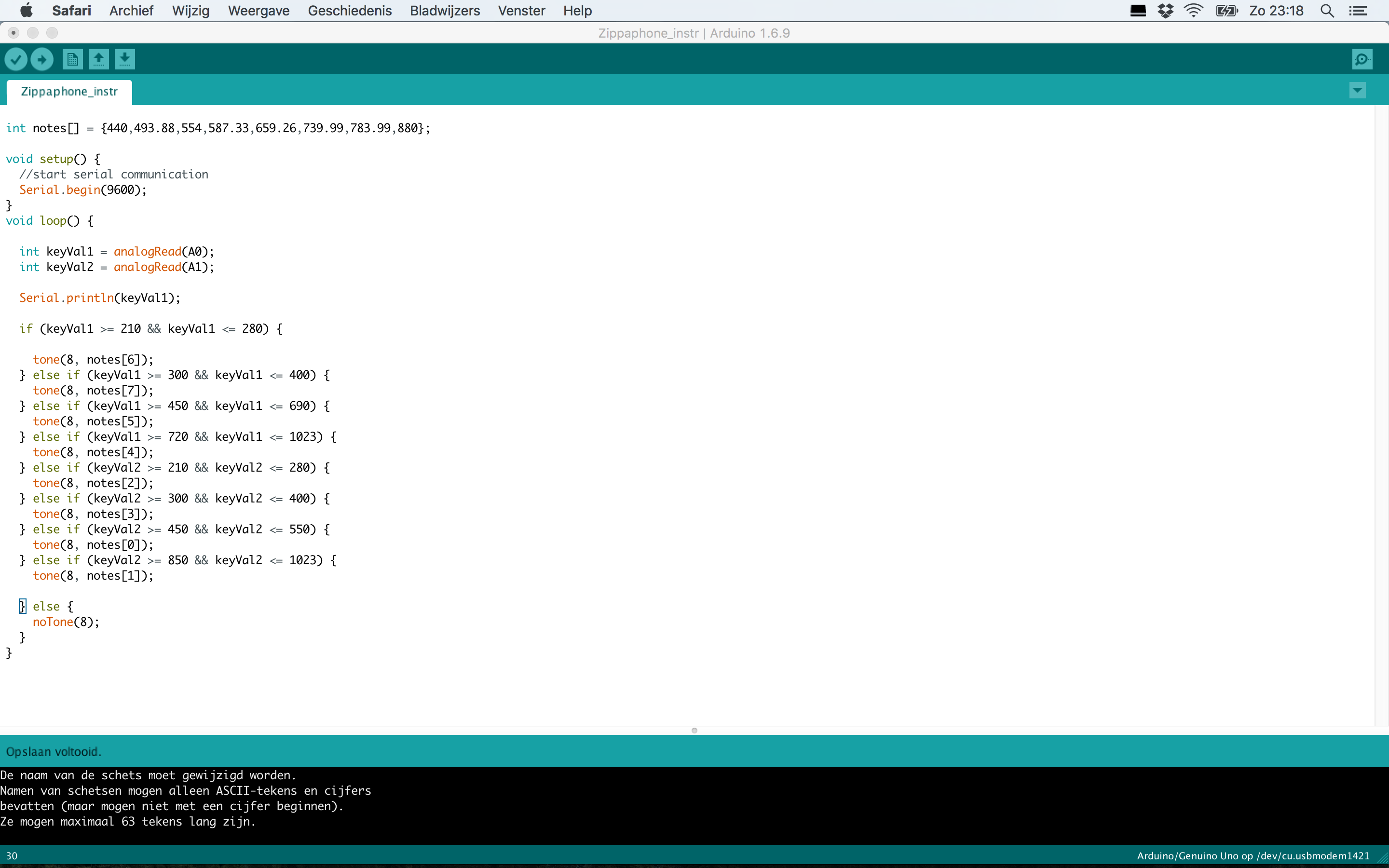Open the Archief menu
This screenshot has height=868, width=1389.
tap(131, 11)
